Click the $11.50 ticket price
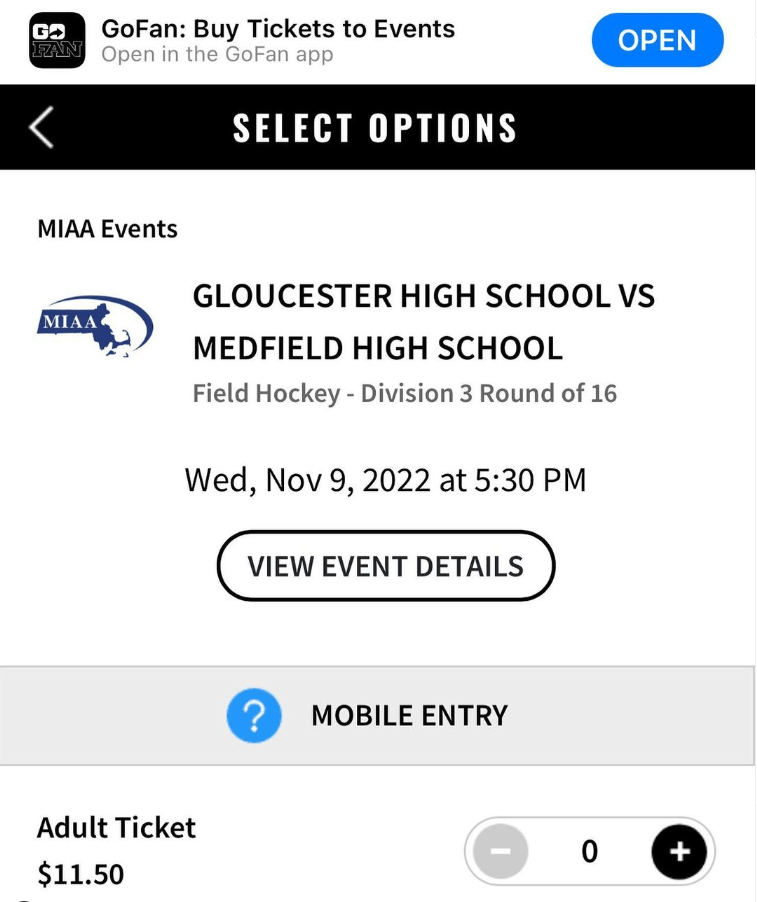Viewport: 757px width, 902px height. point(81,875)
